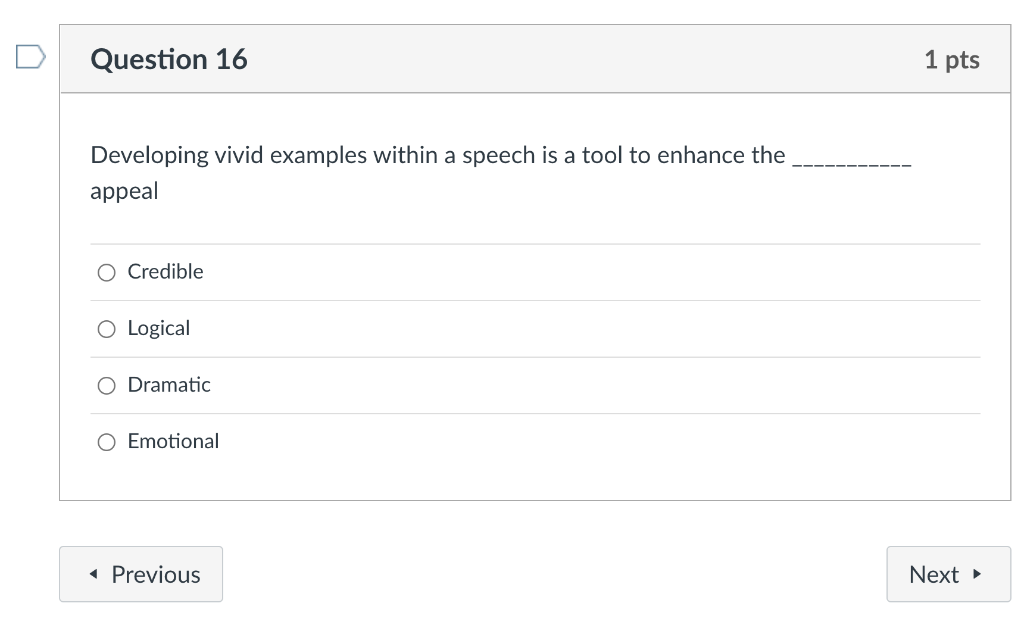The height and width of the screenshot is (625, 1024).
Task: Click the Question 16 header title
Action: click(x=168, y=59)
